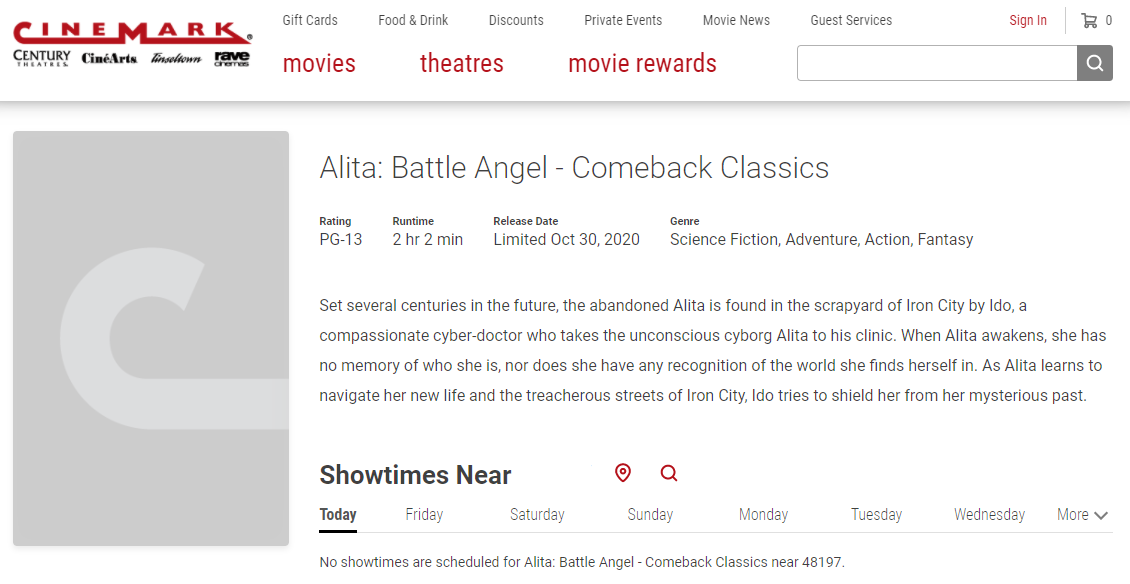This screenshot has height=584, width=1130.
Task: Switch to the Friday showtimes tab
Action: point(424,515)
